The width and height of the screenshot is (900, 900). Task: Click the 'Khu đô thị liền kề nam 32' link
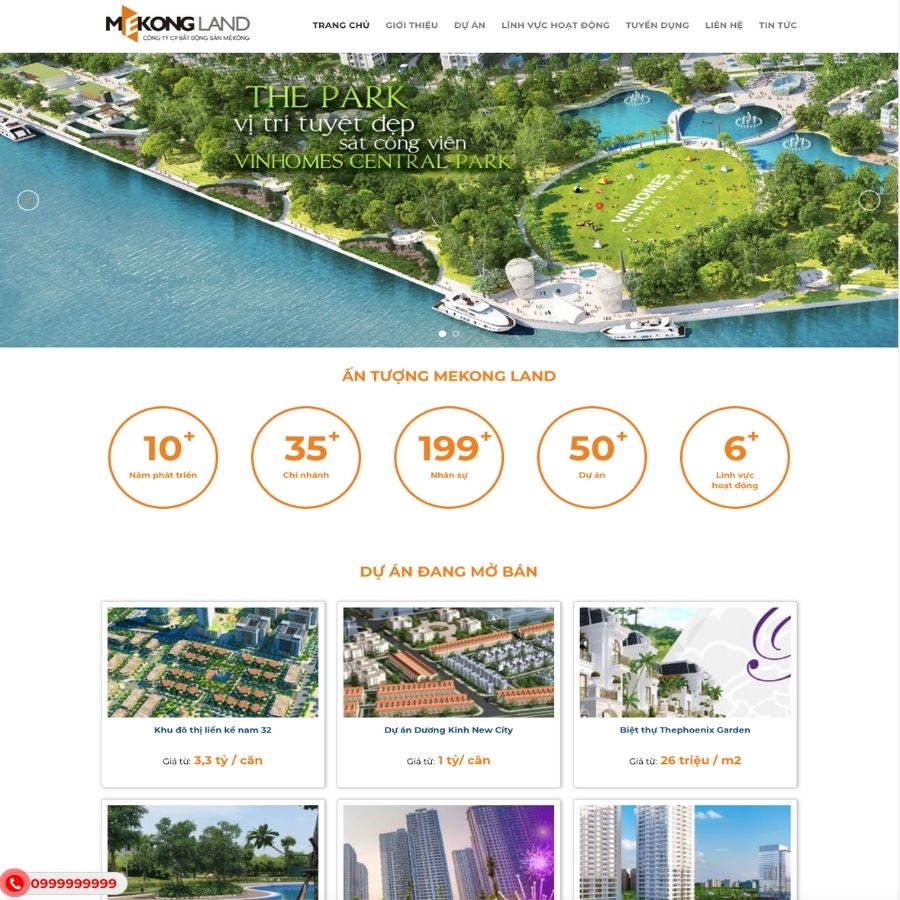213,730
